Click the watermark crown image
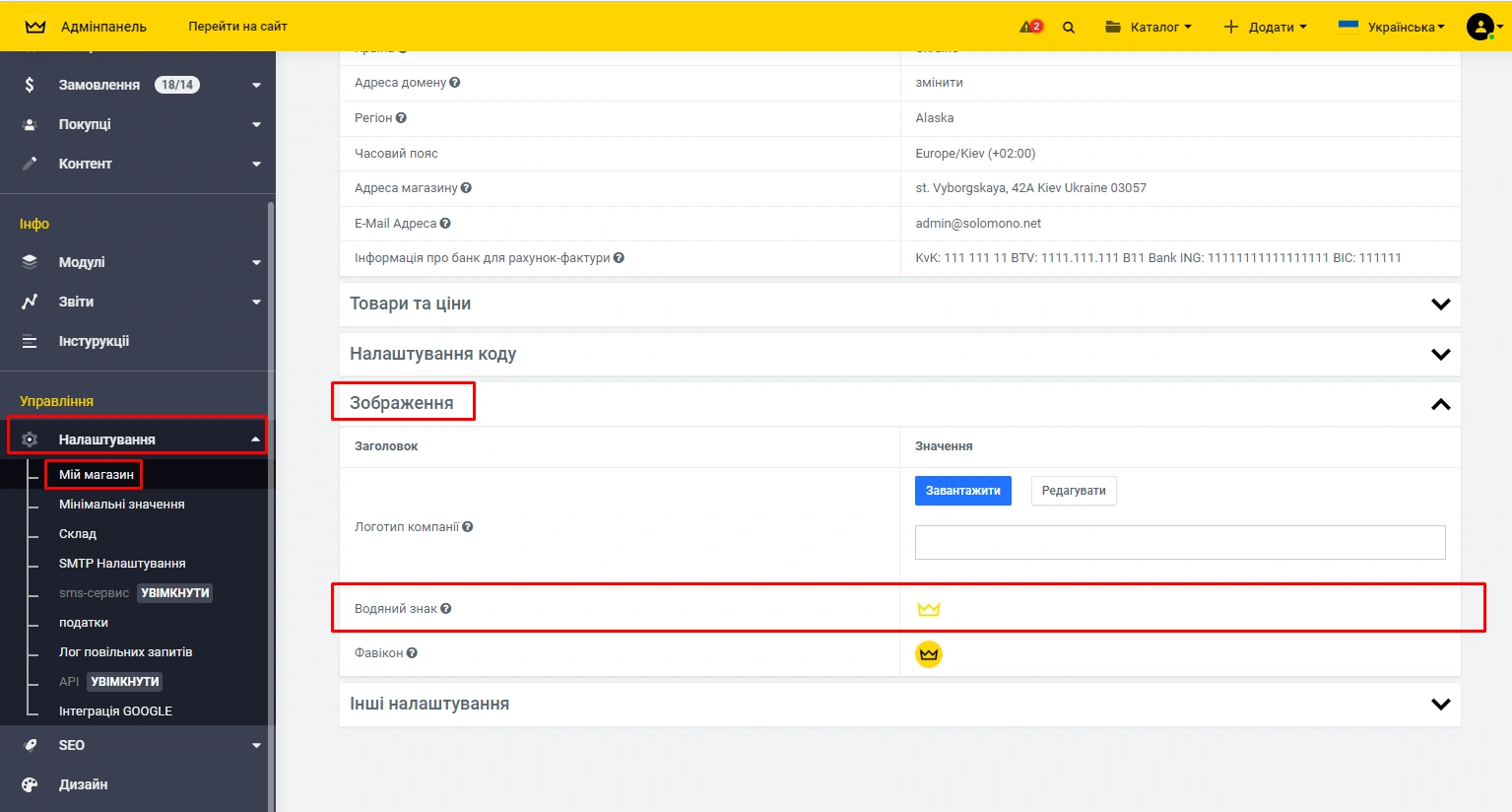 (x=928, y=609)
